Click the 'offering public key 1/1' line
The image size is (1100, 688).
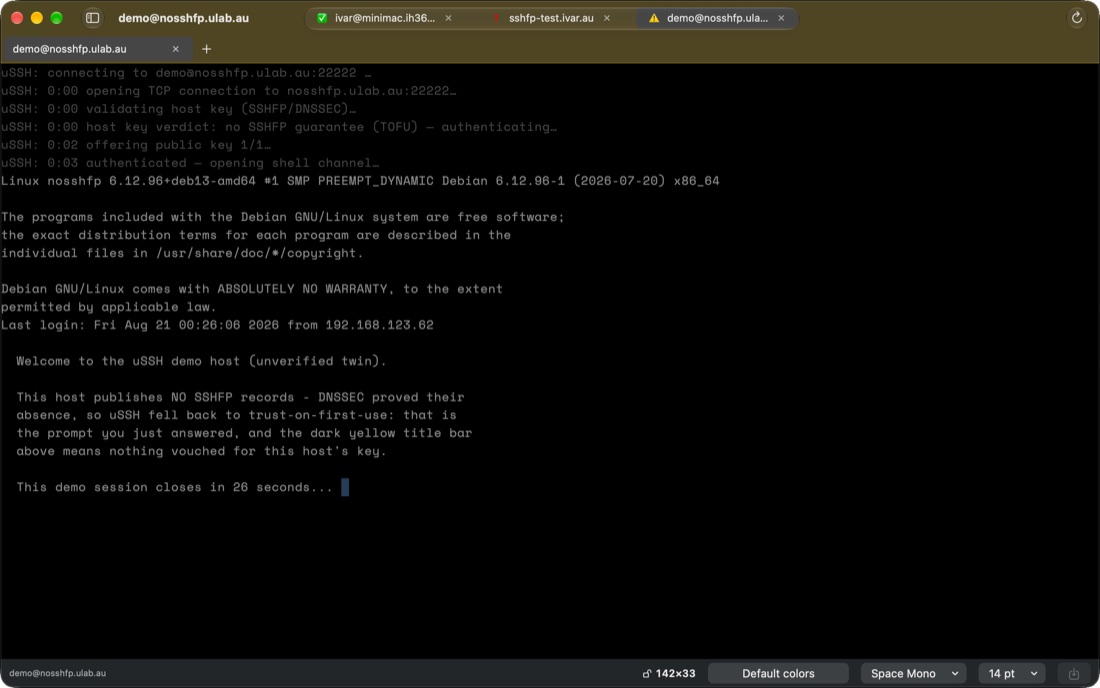(135, 145)
